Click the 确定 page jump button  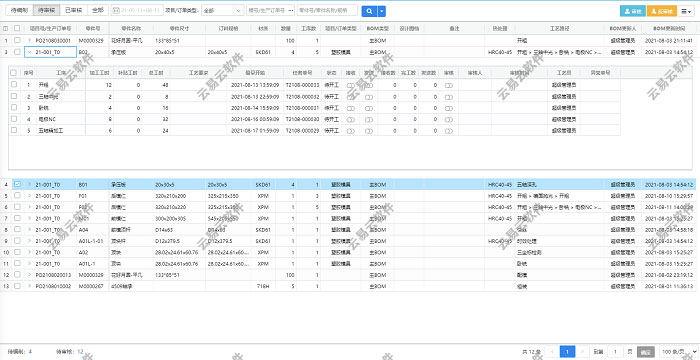point(646,352)
